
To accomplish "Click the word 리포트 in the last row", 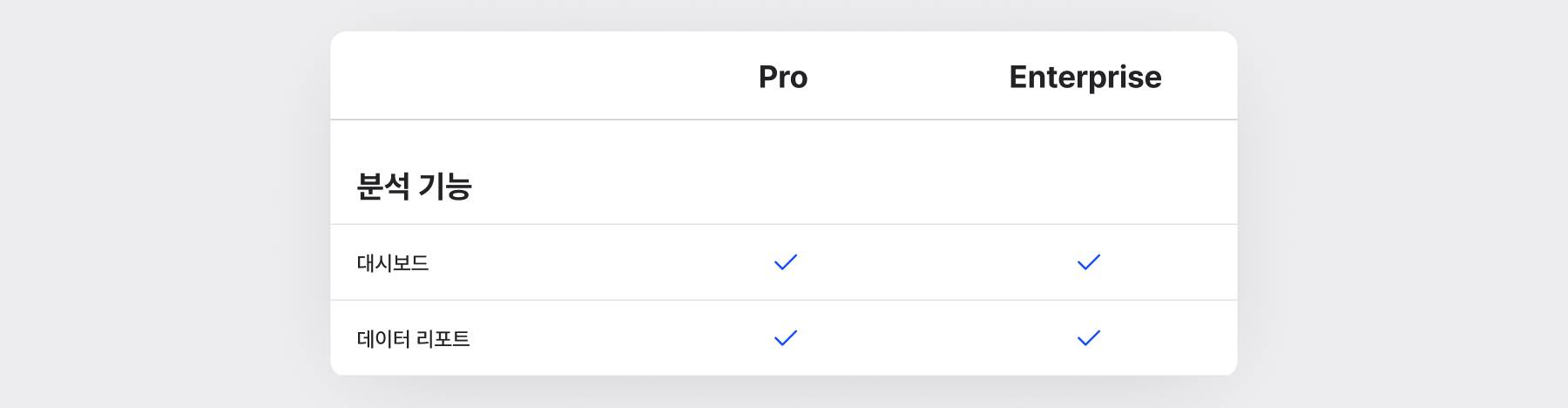I will 443,339.
